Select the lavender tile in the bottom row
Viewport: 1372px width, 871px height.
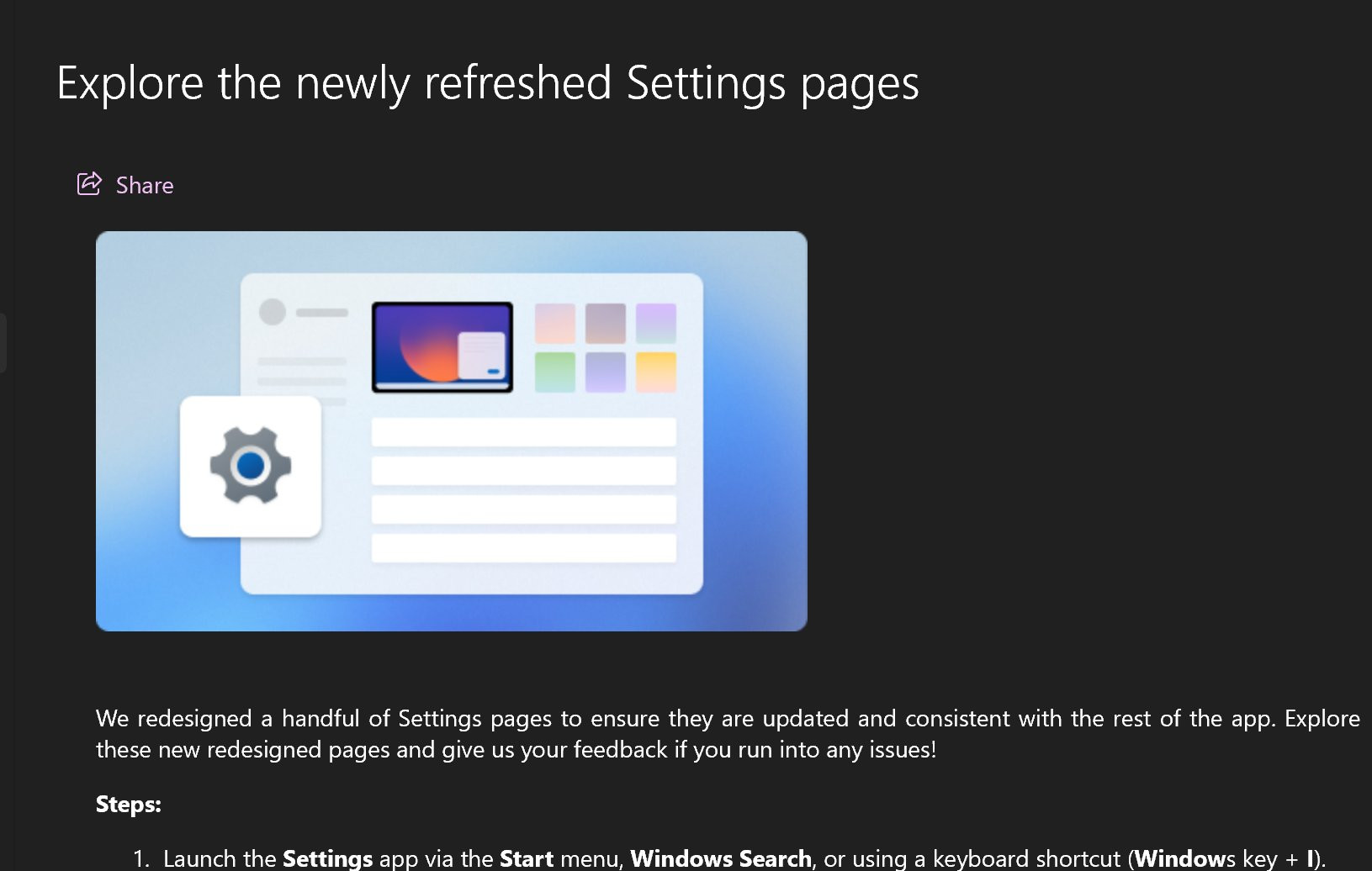point(606,372)
